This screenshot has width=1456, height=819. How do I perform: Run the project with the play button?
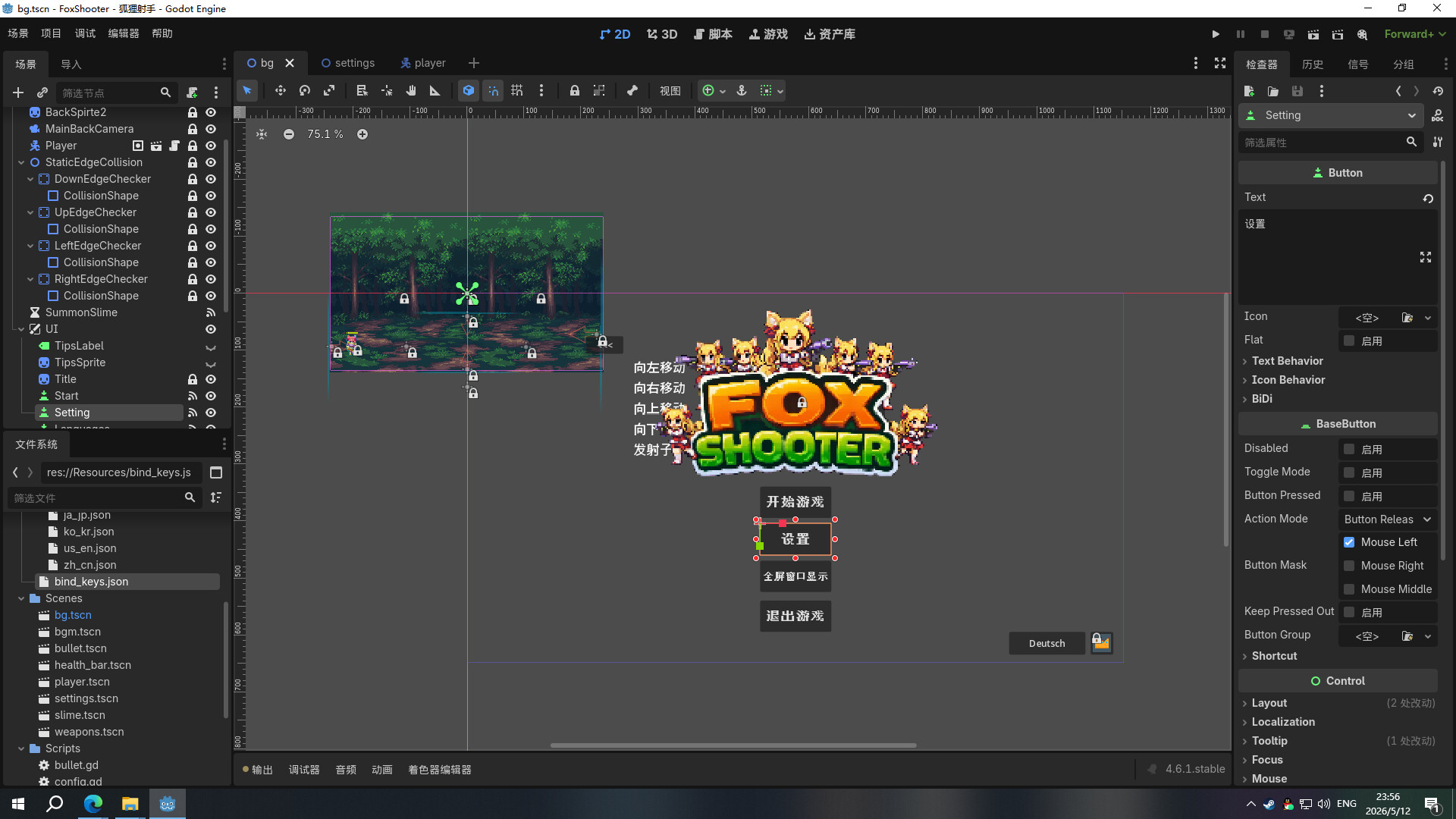tap(1216, 34)
